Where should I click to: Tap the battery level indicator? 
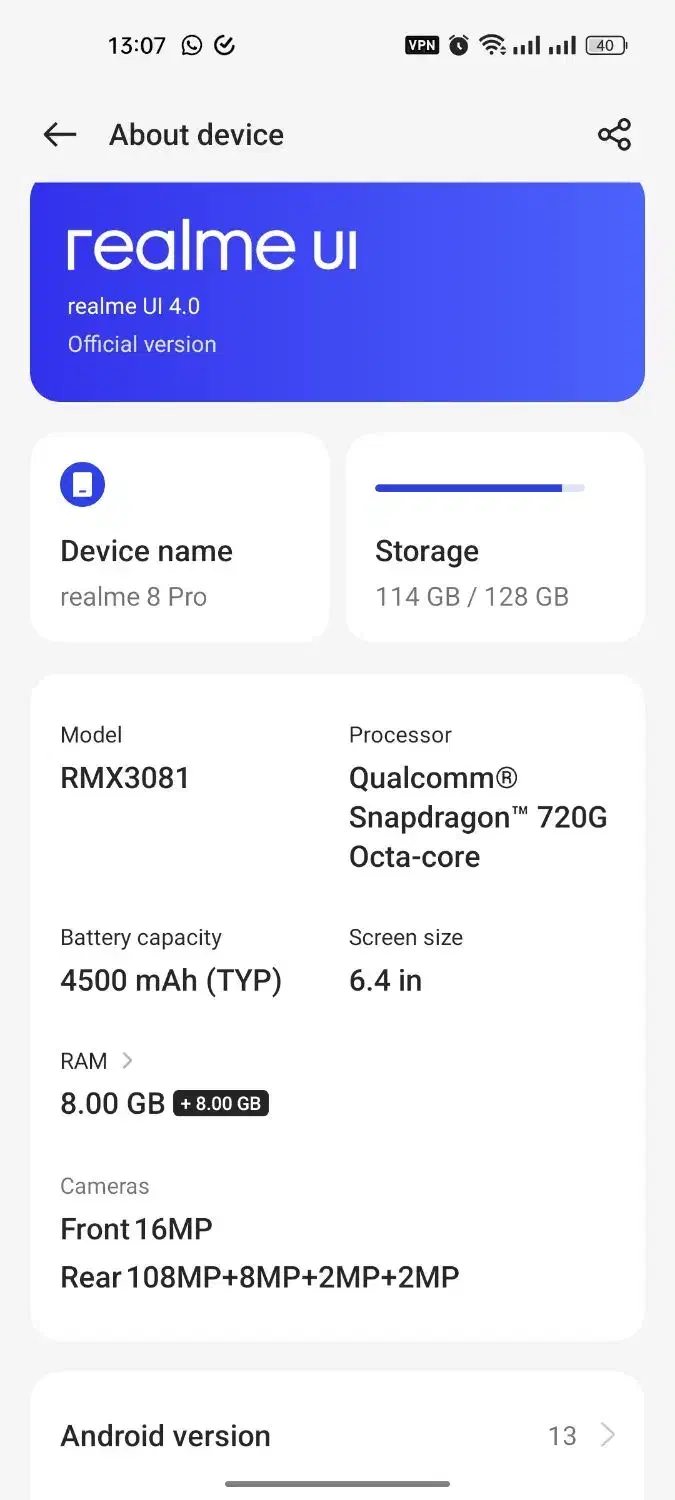[606, 45]
